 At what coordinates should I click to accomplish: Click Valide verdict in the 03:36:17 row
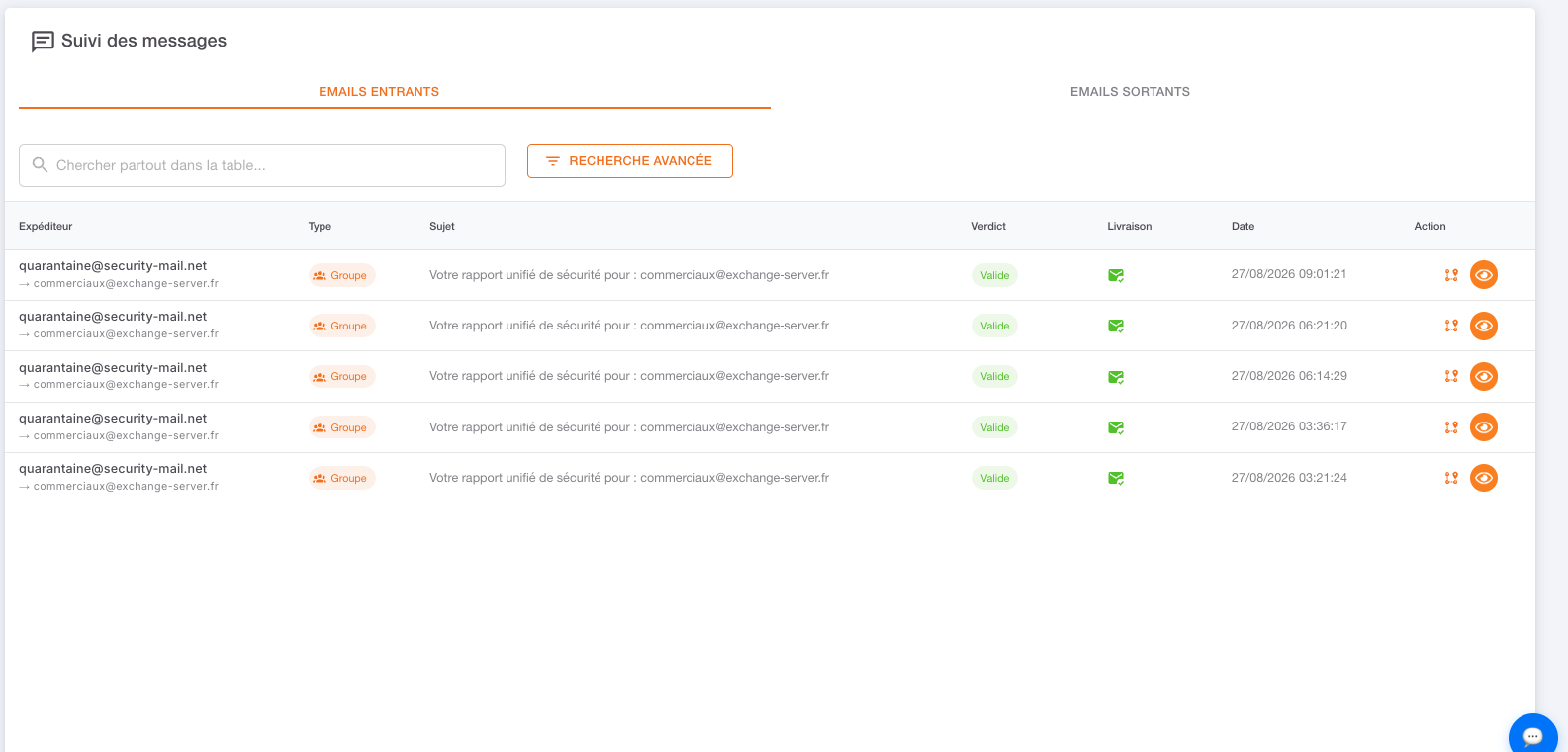[x=995, y=427]
